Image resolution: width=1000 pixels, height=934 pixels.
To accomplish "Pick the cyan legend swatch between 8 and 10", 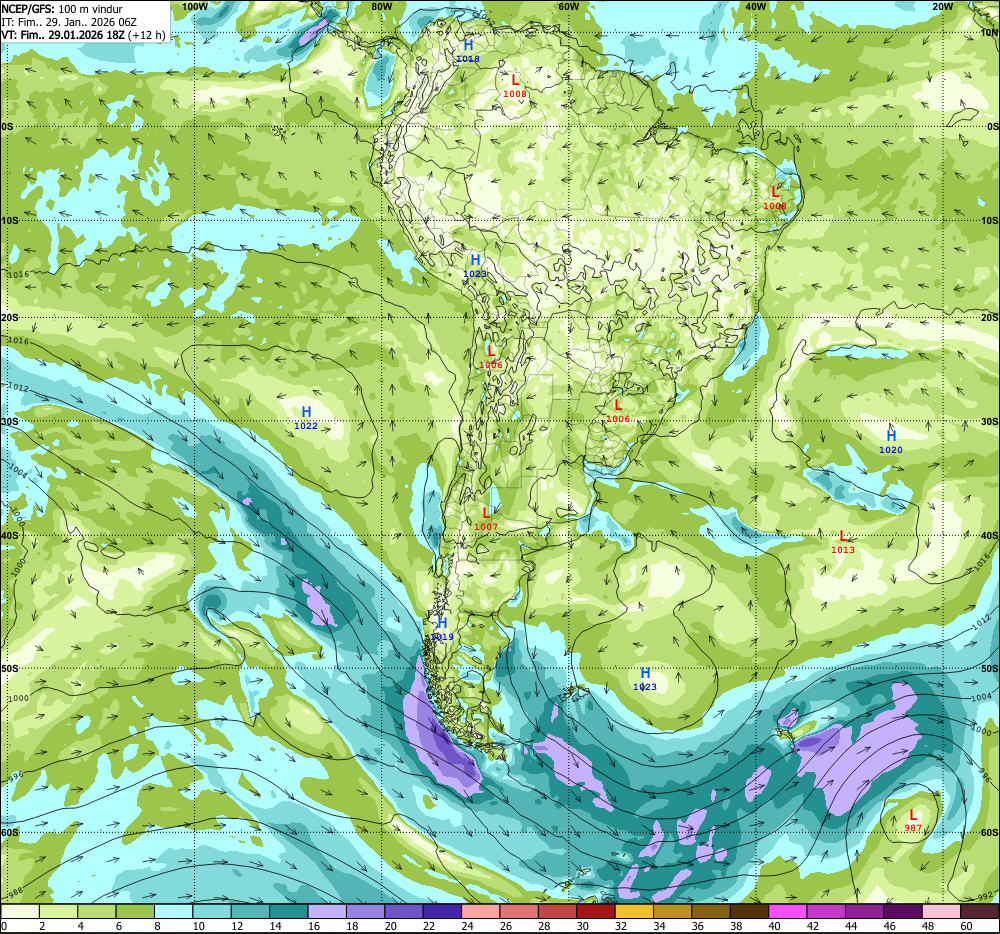I will pos(173,911).
